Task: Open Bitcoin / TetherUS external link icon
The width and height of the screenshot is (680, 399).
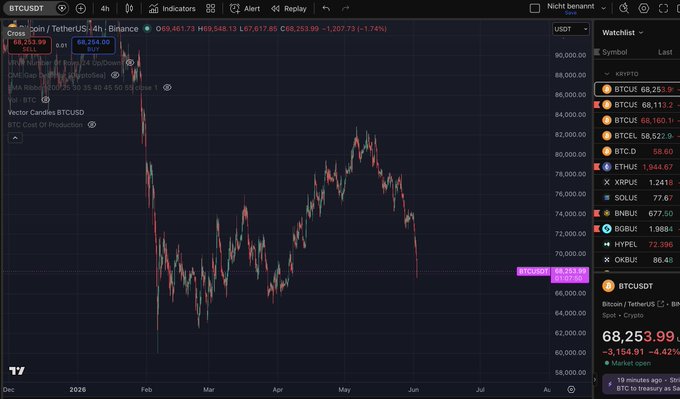Action: (x=660, y=304)
